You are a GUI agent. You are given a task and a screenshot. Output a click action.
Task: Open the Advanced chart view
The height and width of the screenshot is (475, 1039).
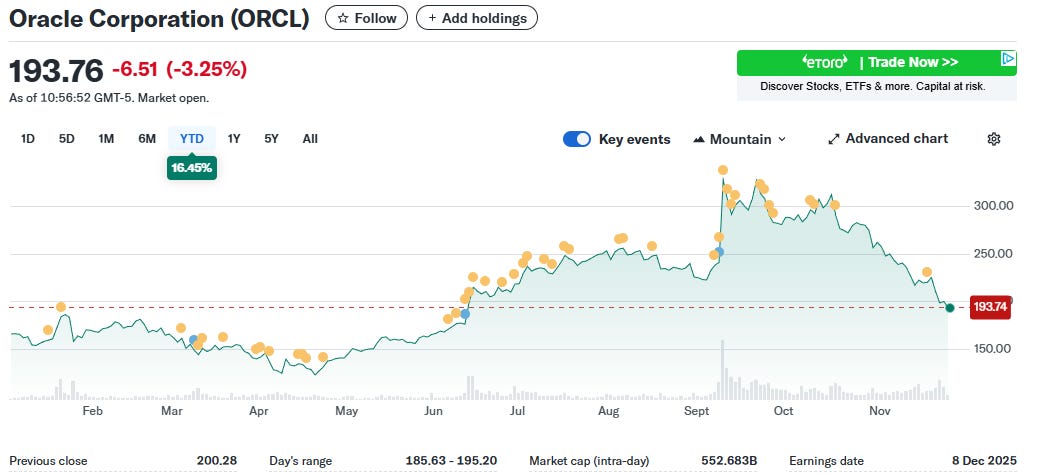(x=888, y=138)
